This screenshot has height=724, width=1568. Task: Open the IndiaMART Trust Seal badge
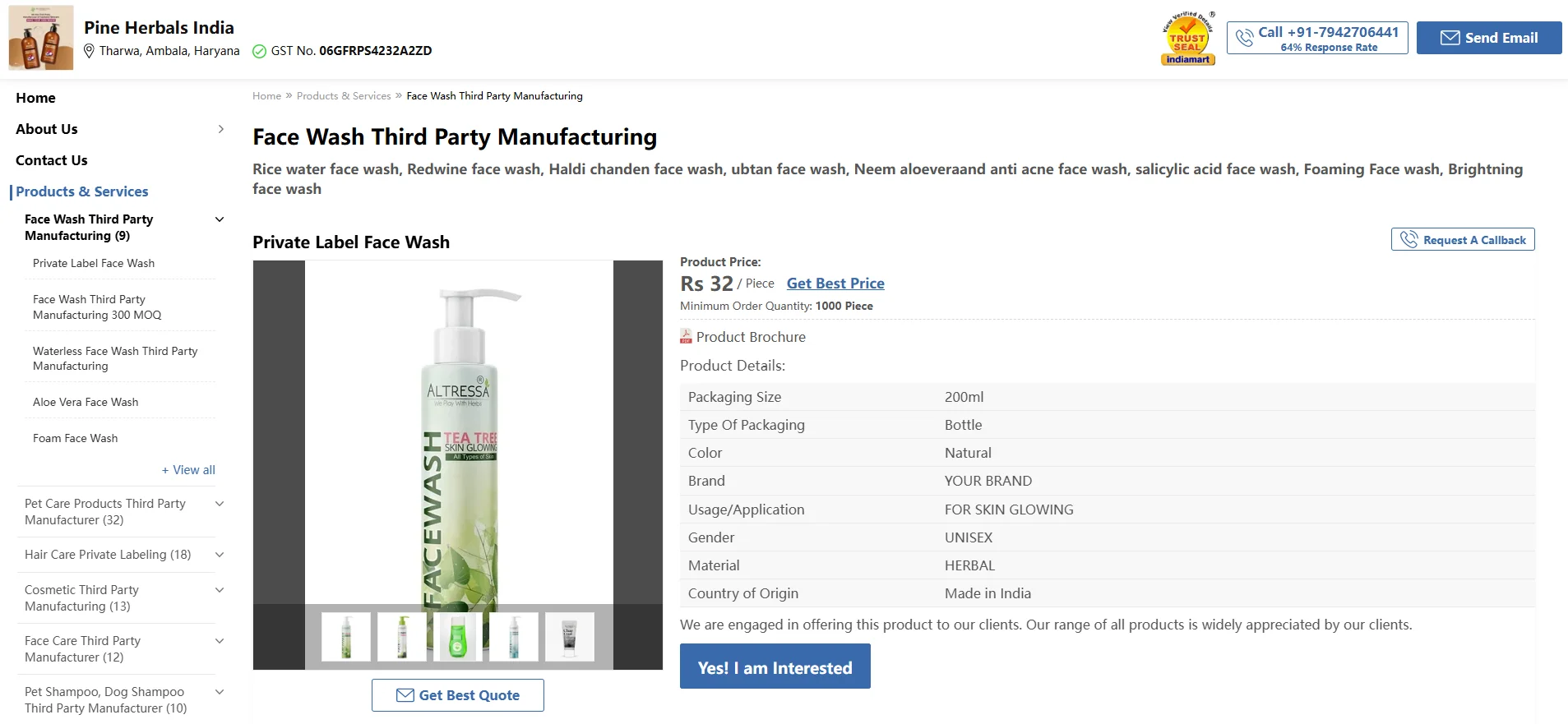1188,38
